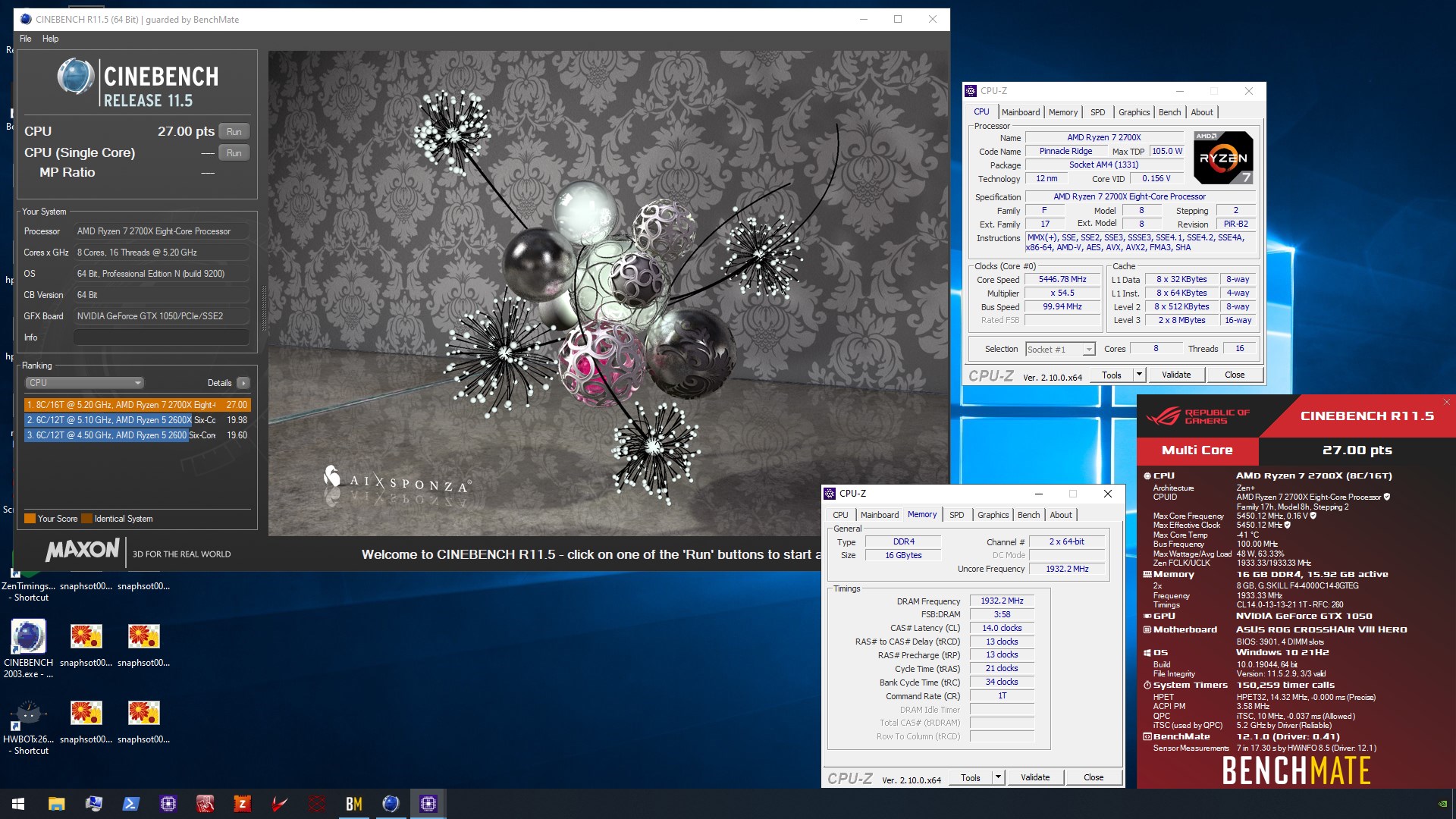Open the Socket #1 selection dropdown in CPU-Z
1456x819 pixels.
[1061, 349]
